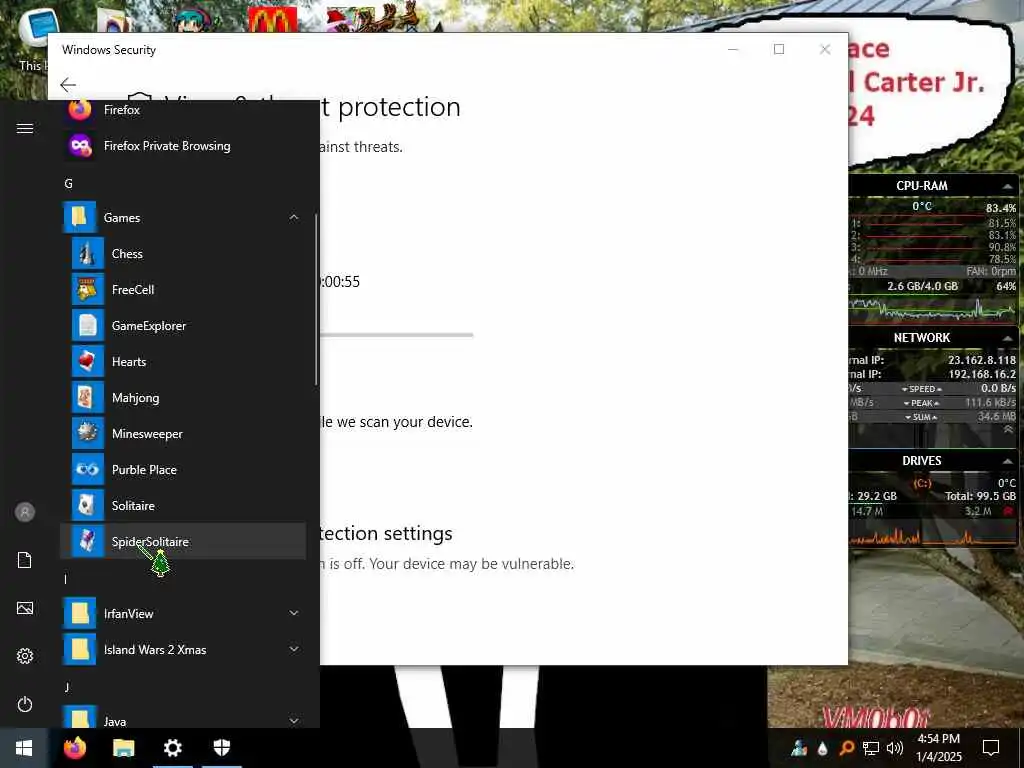Open network status icon in system tray
Screen dimensions: 1024x768
[x=871, y=748]
